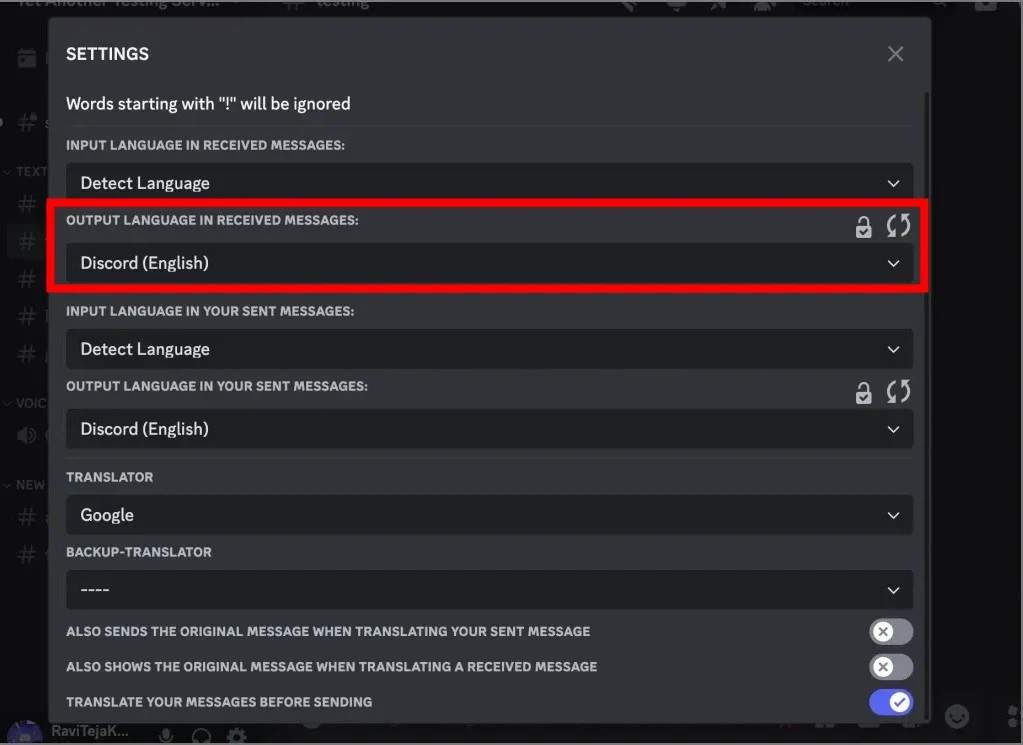Click lock icon for sent messages output

(863, 393)
